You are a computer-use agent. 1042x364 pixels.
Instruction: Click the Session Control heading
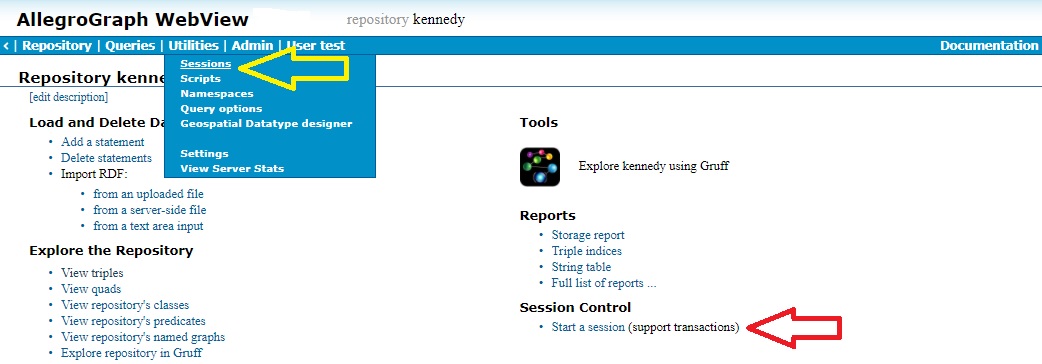coord(575,308)
